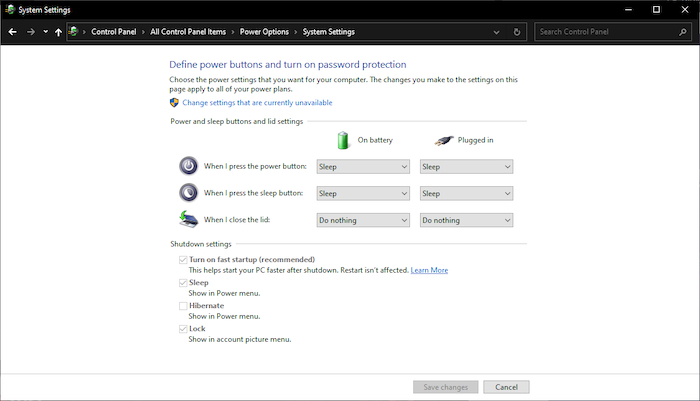Screen dimensions: 700x401
Task: Click the 'Plugged in' column label
Action: click(x=475, y=140)
